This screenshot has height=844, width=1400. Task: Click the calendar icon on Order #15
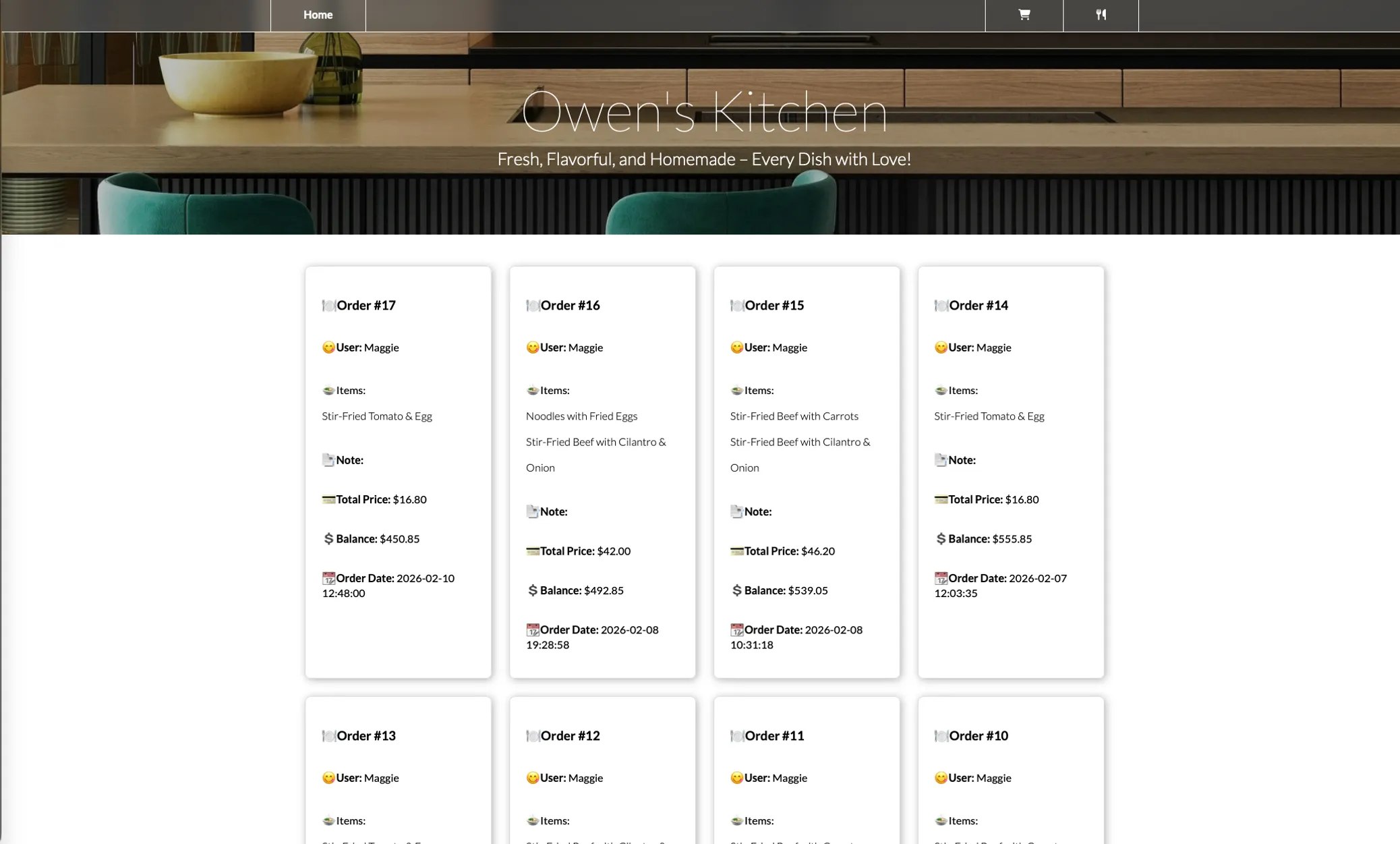point(736,629)
